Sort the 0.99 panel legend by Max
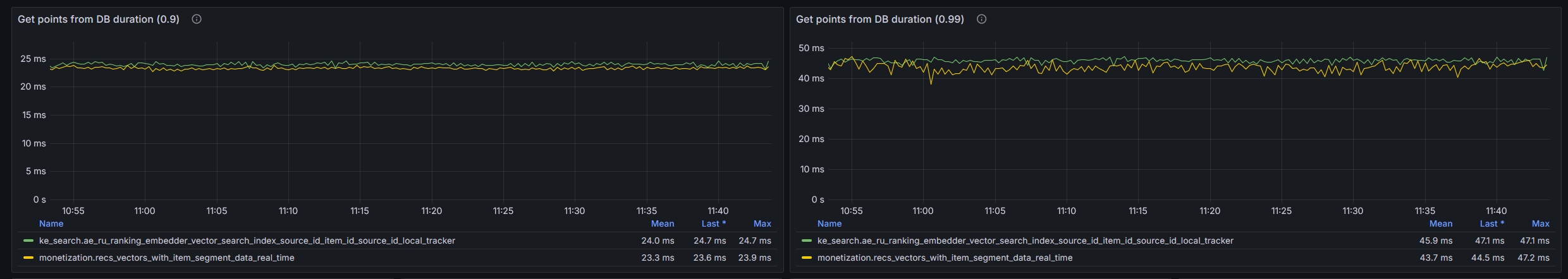The height and width of the screenshot is (279, 1568). coord(1540,223)
